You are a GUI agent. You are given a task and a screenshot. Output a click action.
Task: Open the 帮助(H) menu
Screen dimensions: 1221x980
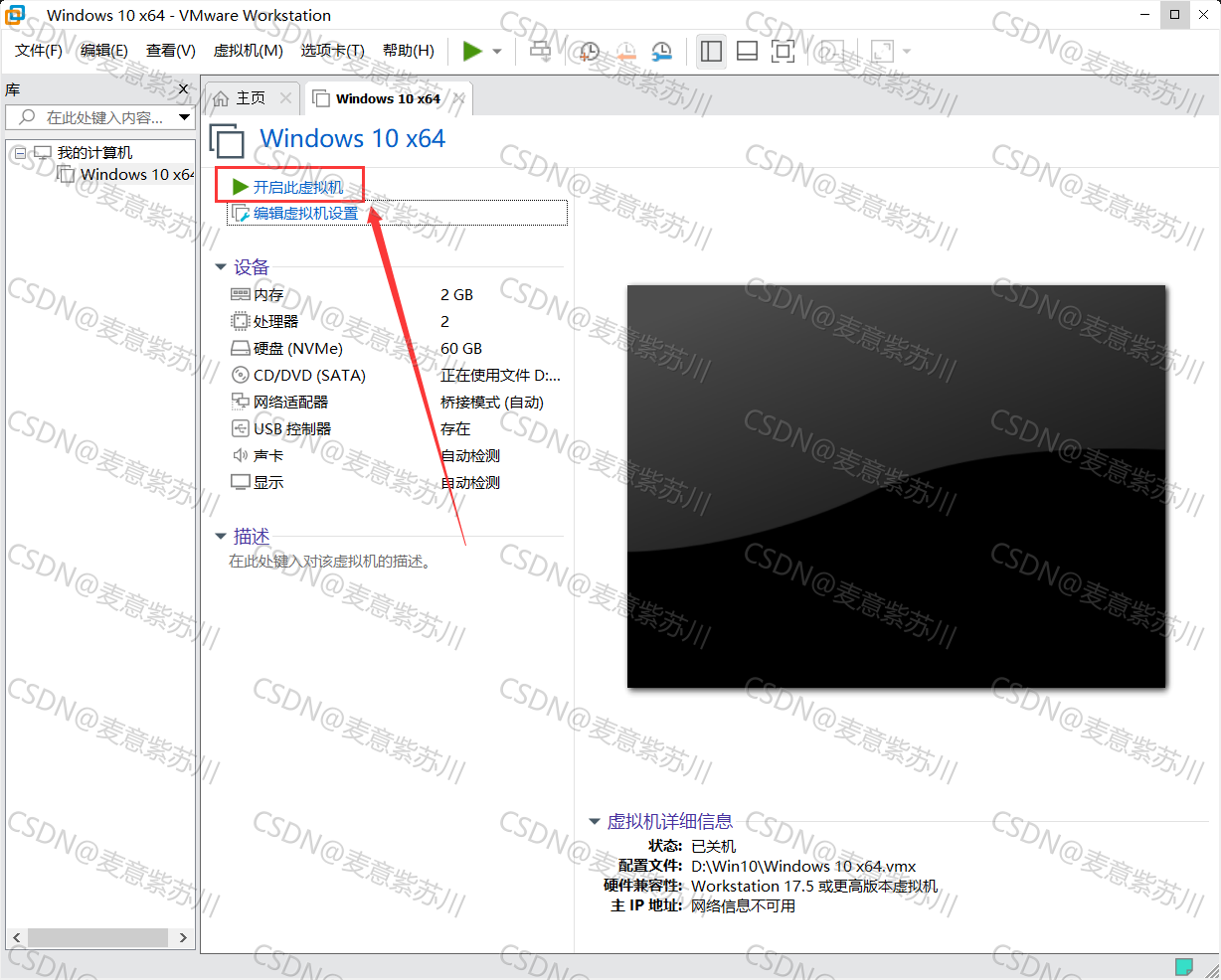pos(409,51)
